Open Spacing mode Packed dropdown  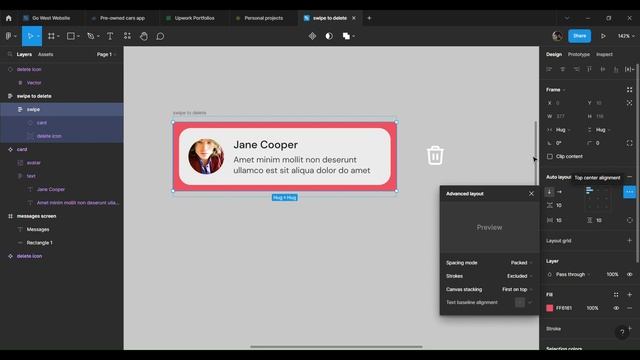tap(521, 262)
